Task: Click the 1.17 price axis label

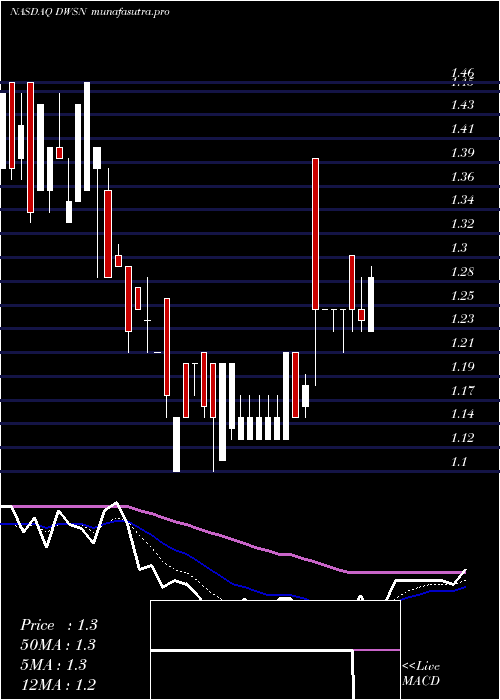Action: (x=462, y=391)
